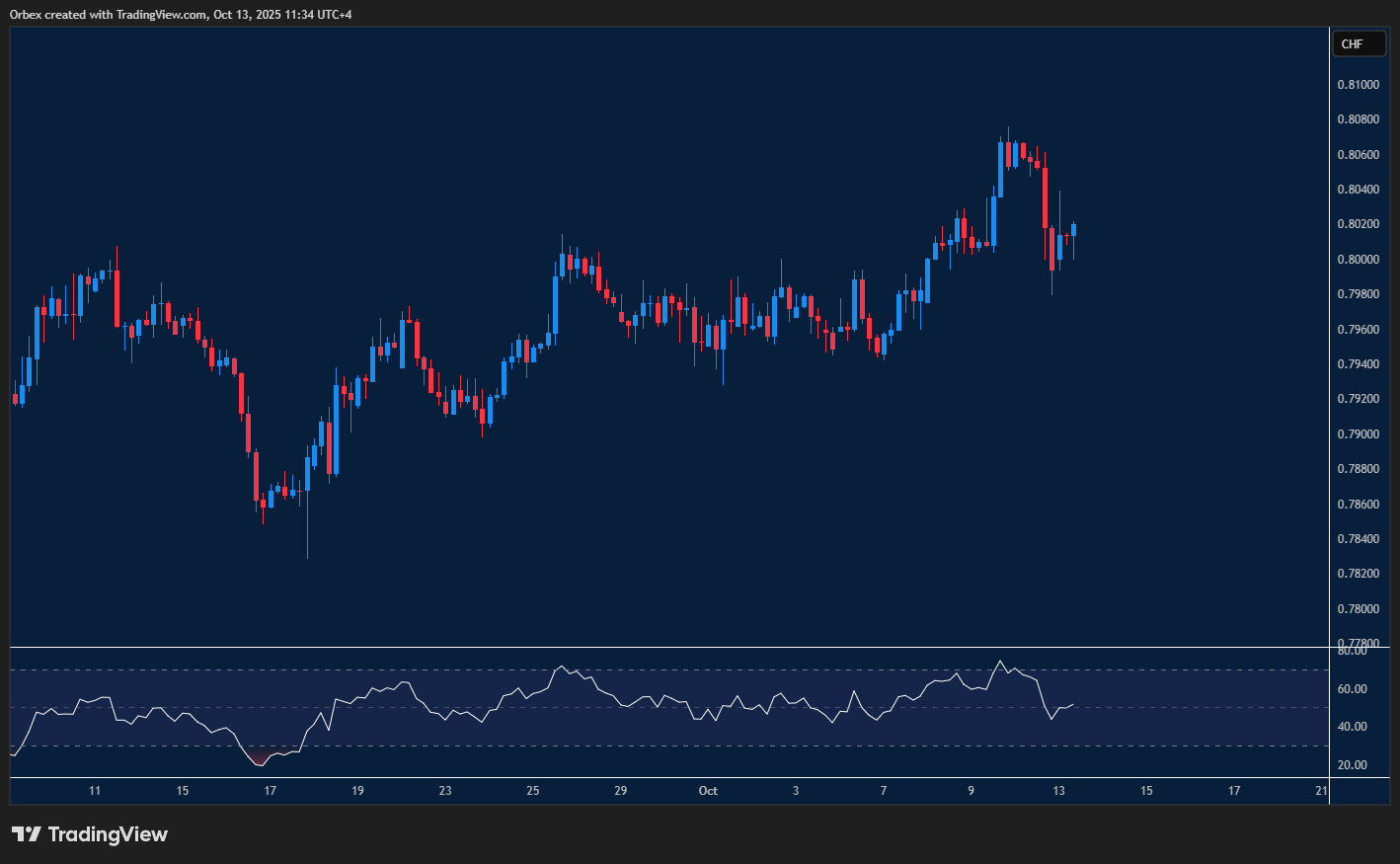
Task: Open the CHF currency selector
Action: [x=1358, y=43]
